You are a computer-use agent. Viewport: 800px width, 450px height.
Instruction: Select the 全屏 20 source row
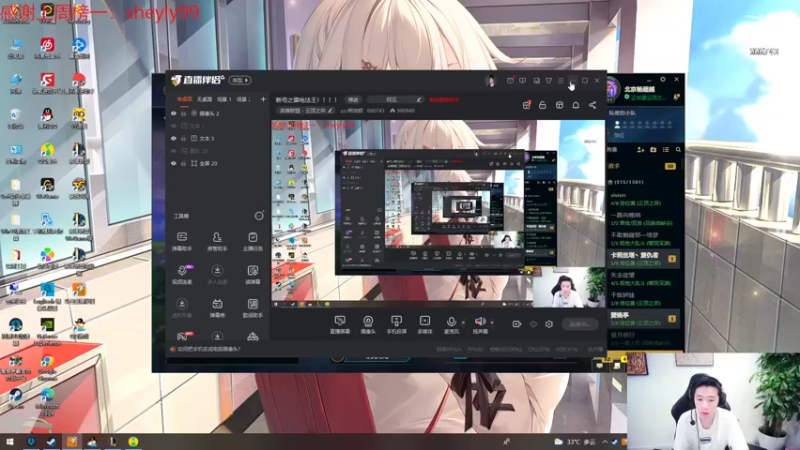pyautogui.click(x=218, y=163)
